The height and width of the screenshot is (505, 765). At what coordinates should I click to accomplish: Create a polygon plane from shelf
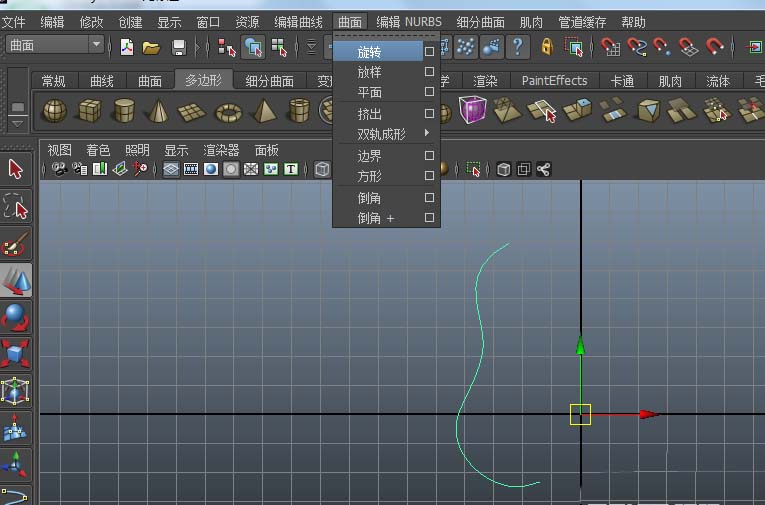point(191,112)
